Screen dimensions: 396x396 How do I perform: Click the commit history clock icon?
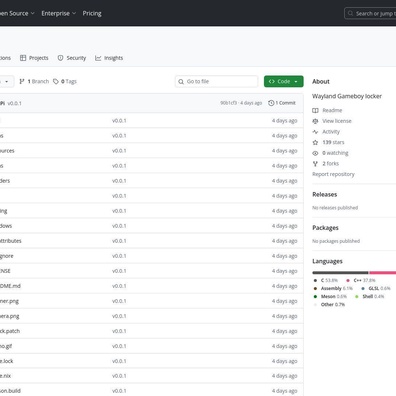pyautogui.click(x=271, y=103)
